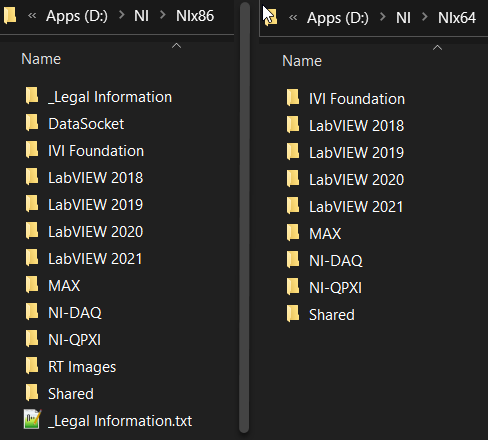The image size is (488, 440).
Task: Select LabVIEW 2020 name in NIx86 window
Action: pyautogui.click(x=96, y=232)
